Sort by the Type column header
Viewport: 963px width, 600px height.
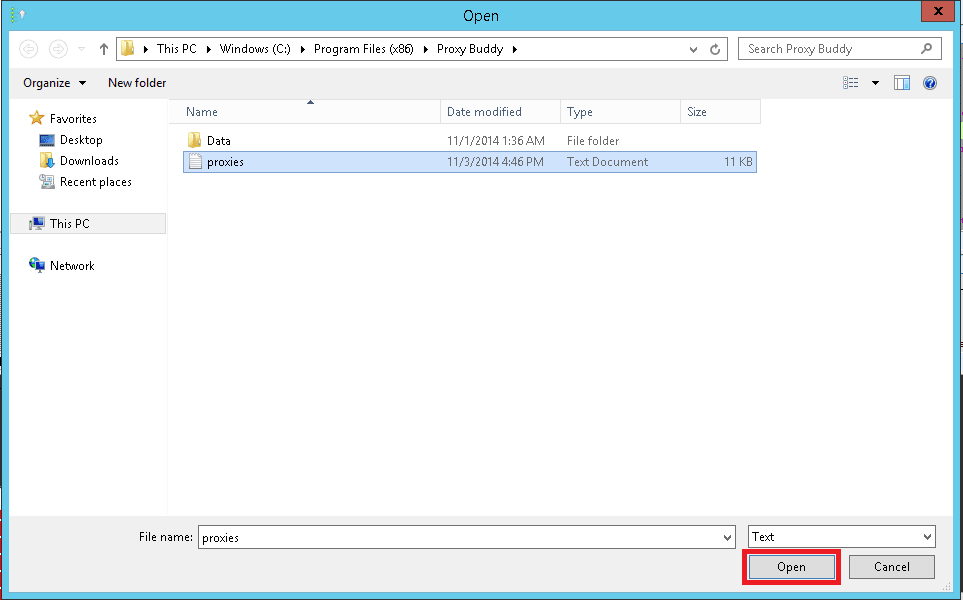tap(620, 112)
